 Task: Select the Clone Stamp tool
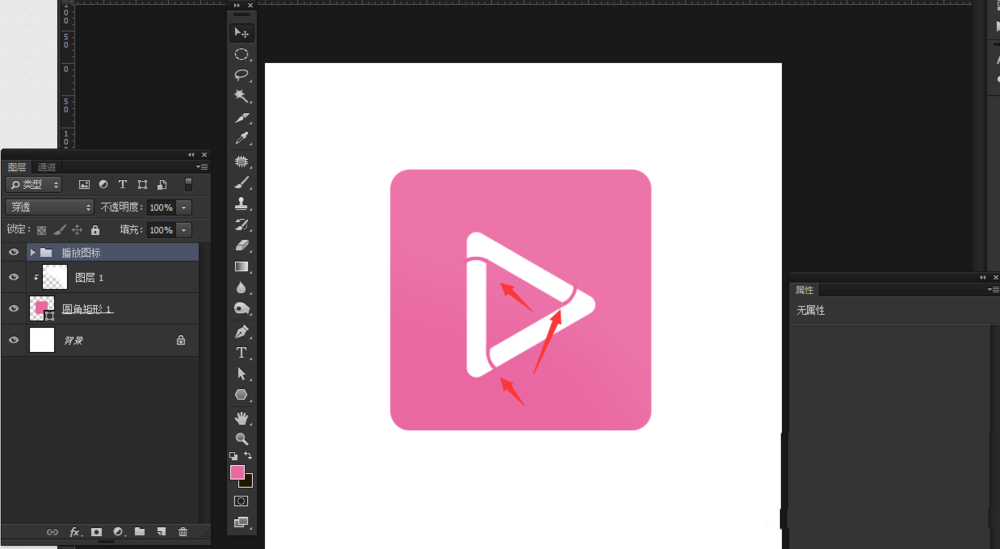click(242, 203)
